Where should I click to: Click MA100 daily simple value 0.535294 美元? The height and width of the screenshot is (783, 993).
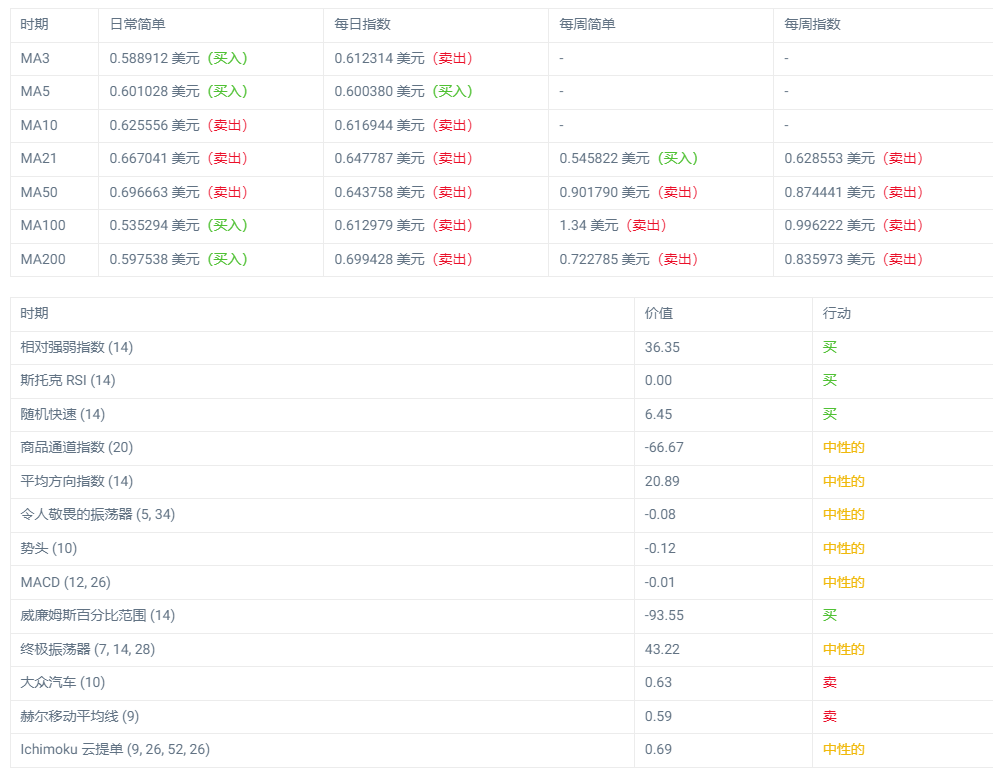point(155,226)
